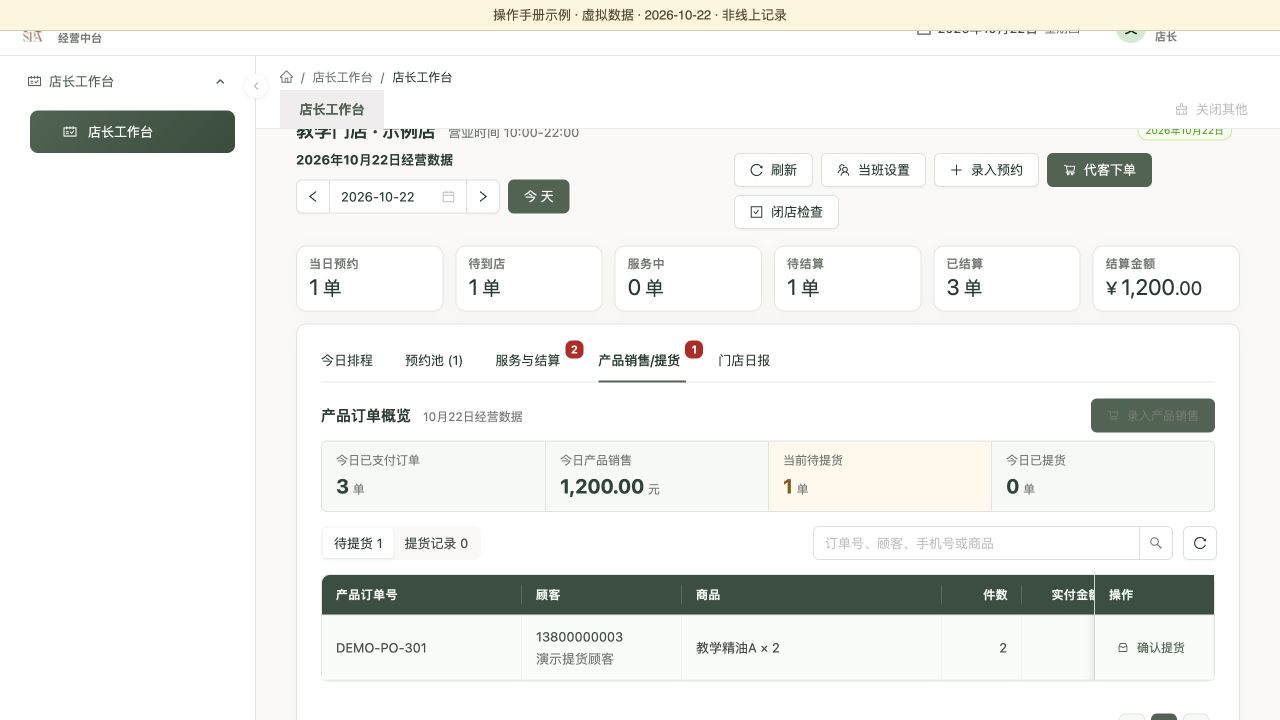The height and width of the screenshot is (720, 1280).
Task: Open the 店长工作台 sidebar menu item
Action: click(132, 132)
